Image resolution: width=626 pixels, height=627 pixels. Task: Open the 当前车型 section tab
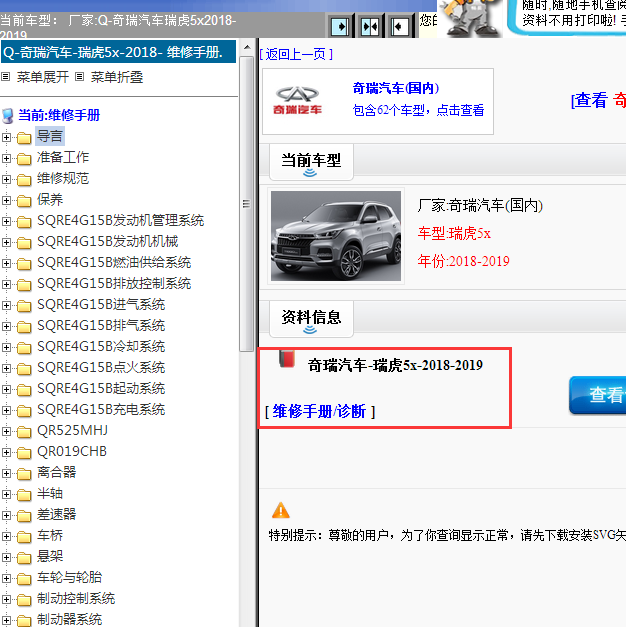pyautogui.click(x=311, y=162)
